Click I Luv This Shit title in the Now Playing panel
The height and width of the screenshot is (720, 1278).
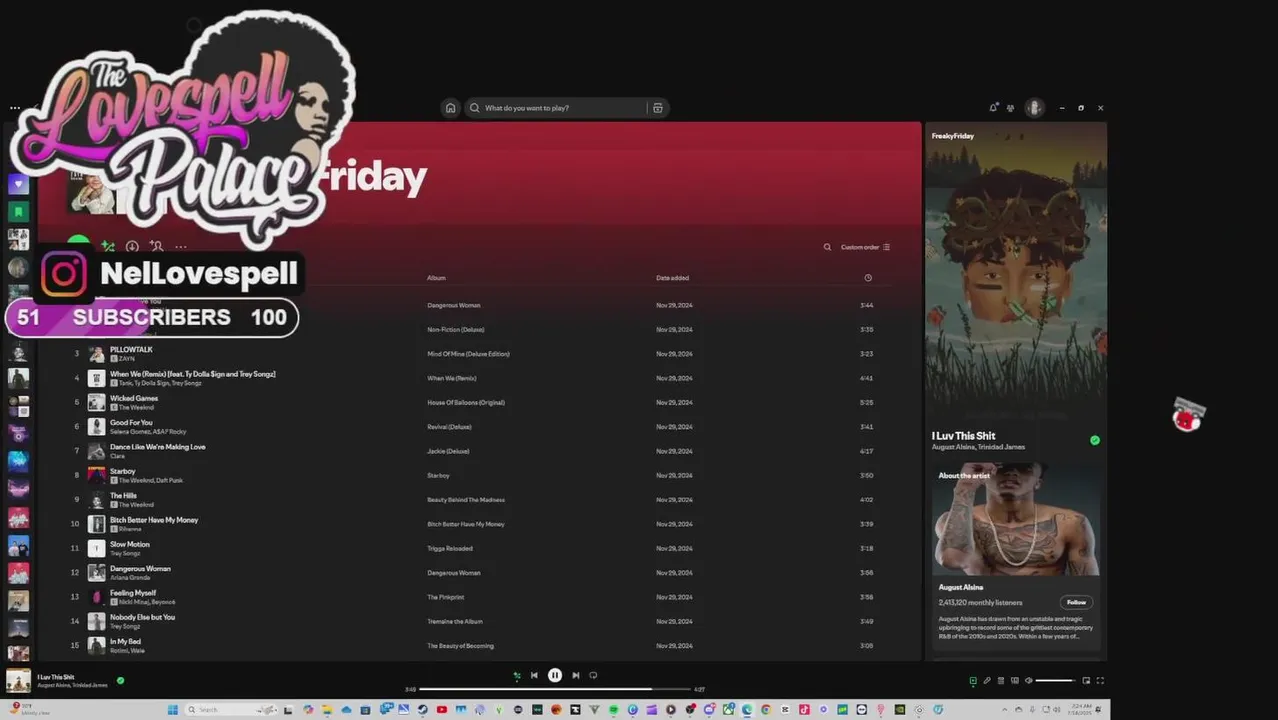point(963,436)
